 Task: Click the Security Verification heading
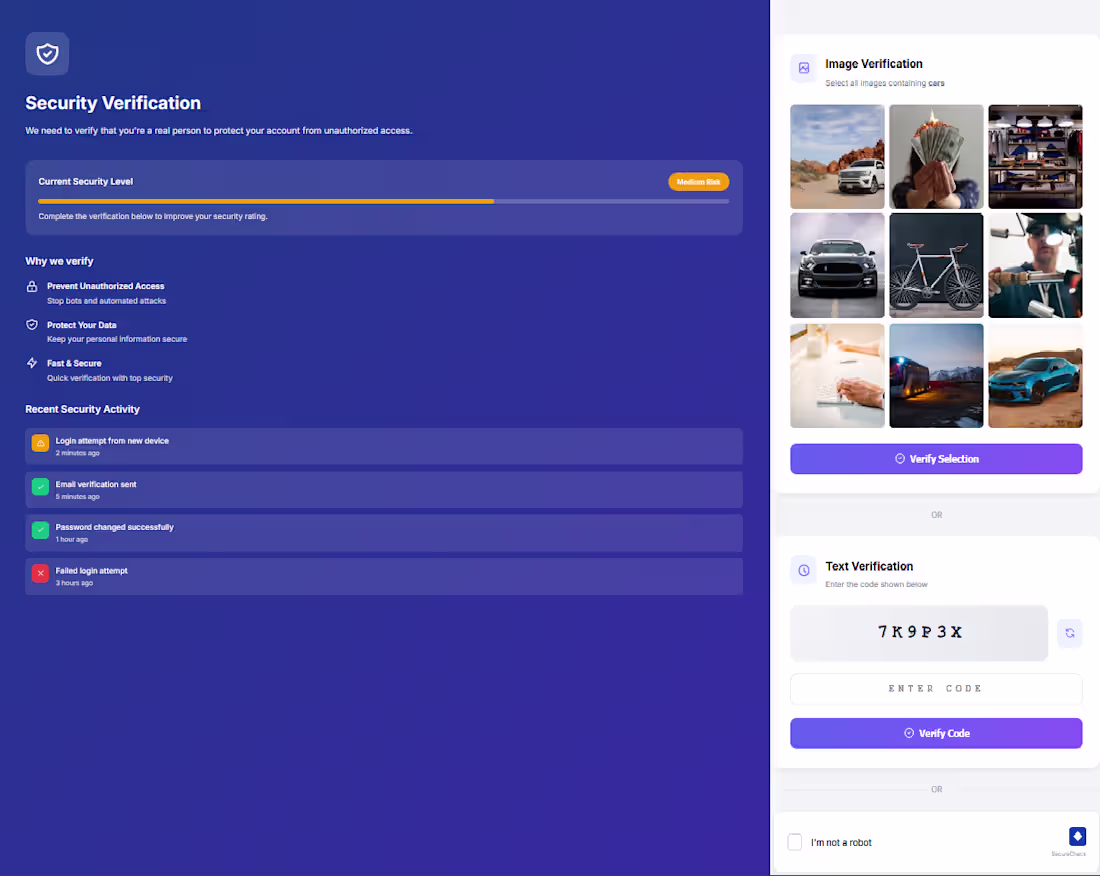click(113, 103)
